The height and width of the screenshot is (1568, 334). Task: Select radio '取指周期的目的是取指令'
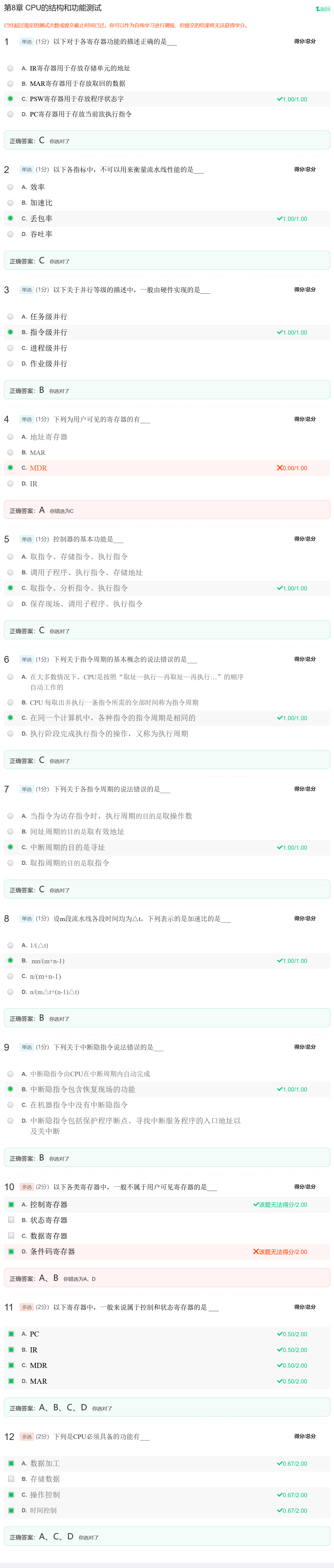click(x=10, y=863)
